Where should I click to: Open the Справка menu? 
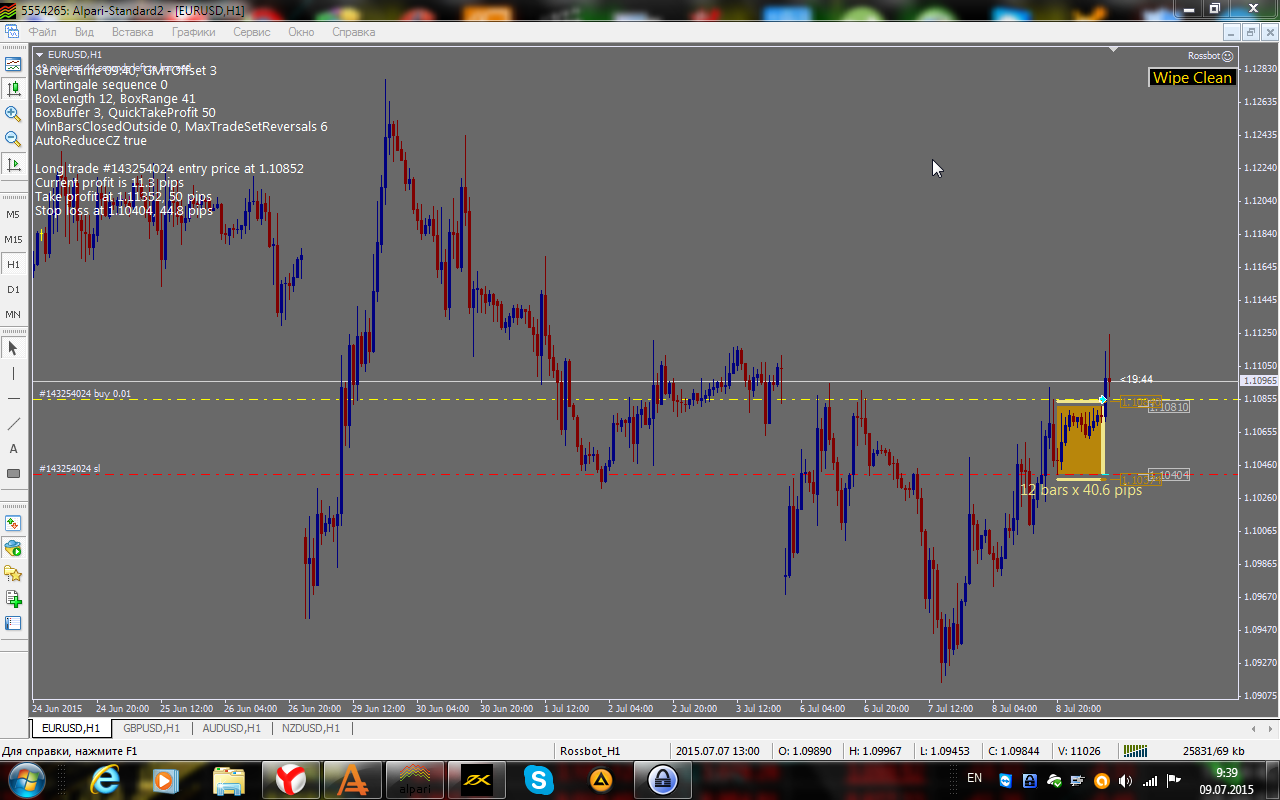point(353,32)
